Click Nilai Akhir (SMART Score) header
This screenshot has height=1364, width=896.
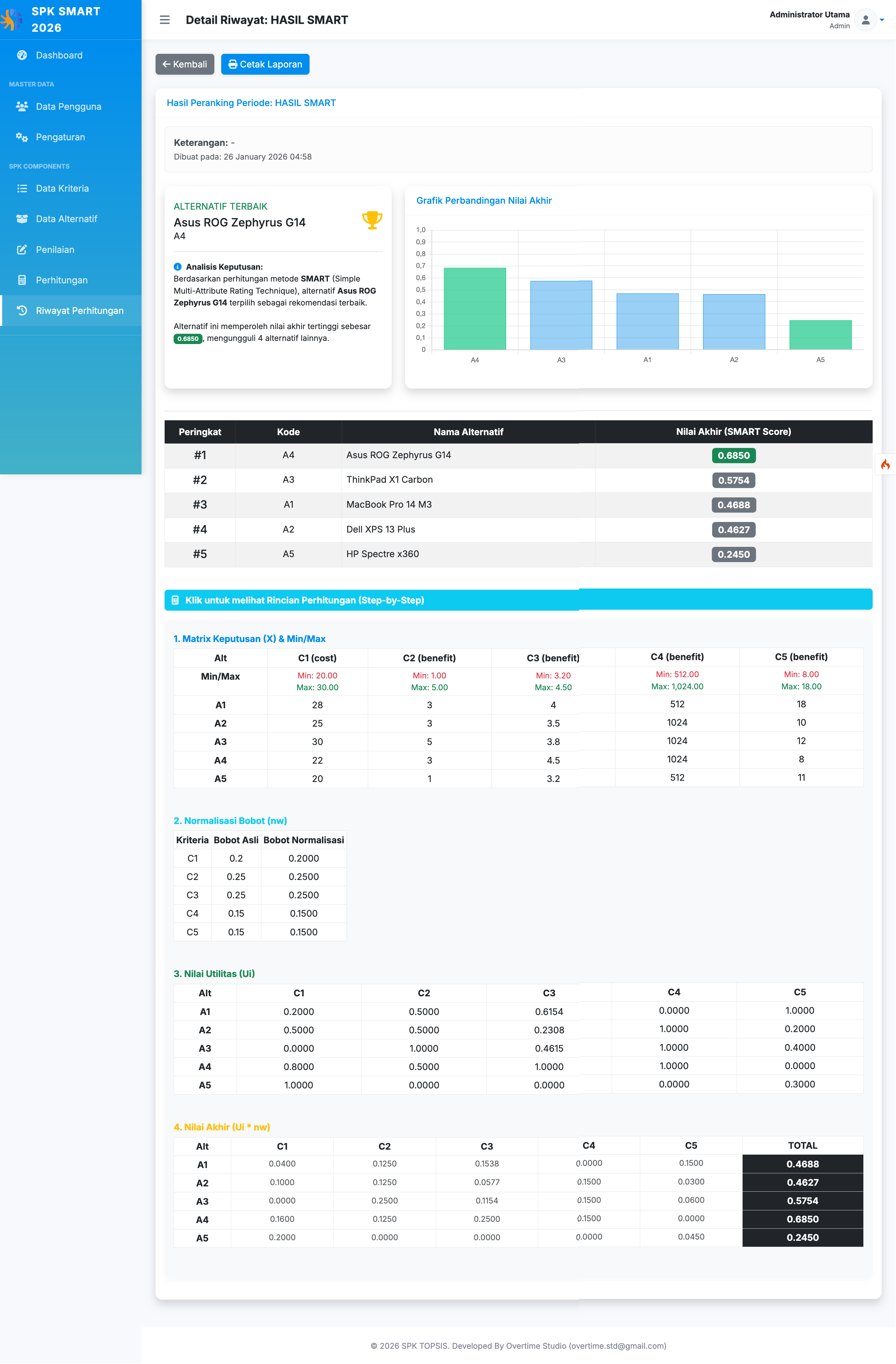(733, 431)
